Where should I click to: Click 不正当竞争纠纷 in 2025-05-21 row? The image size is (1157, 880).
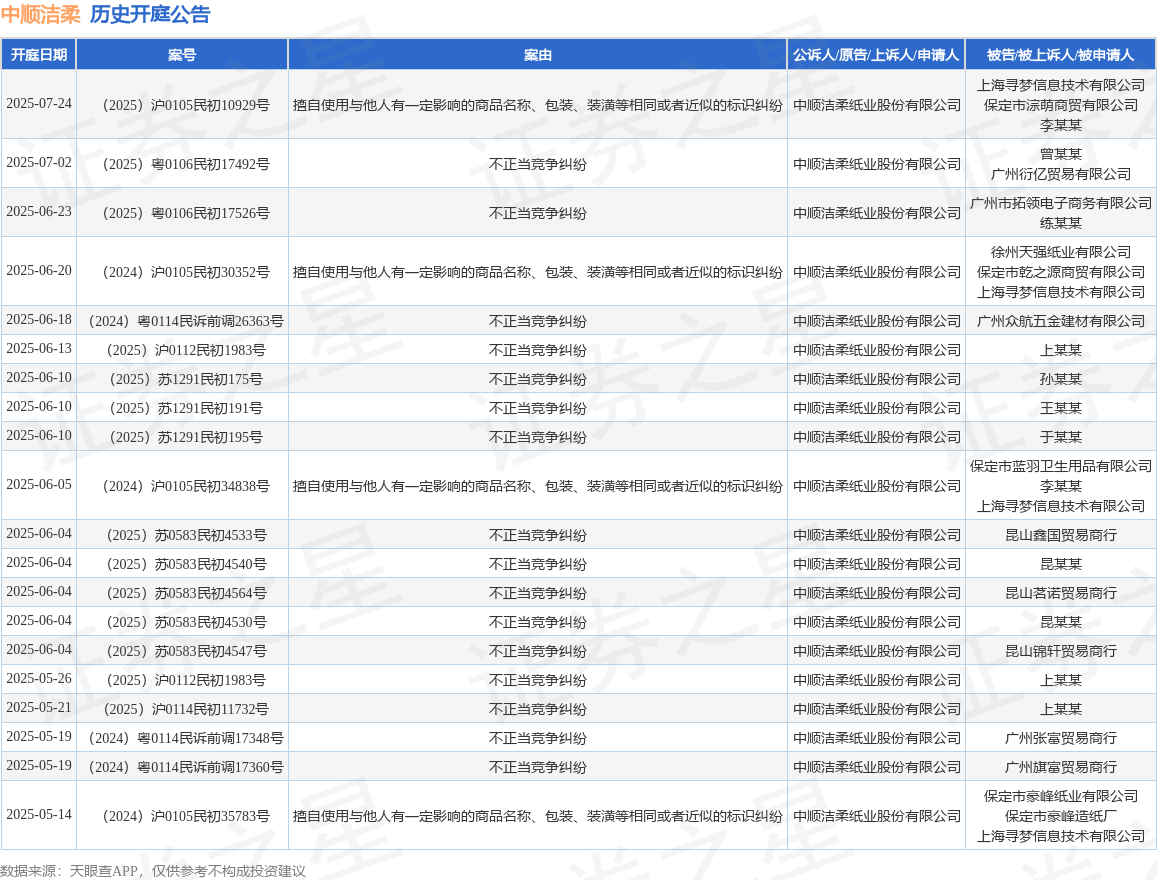[x=537, y=709]
